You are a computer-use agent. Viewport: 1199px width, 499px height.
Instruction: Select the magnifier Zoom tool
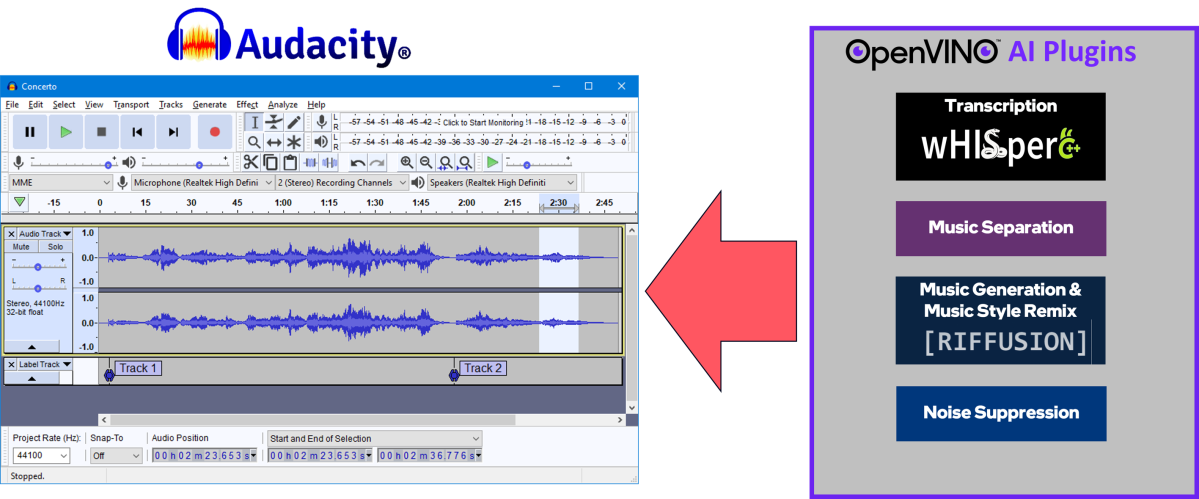[x=255, y=142]
